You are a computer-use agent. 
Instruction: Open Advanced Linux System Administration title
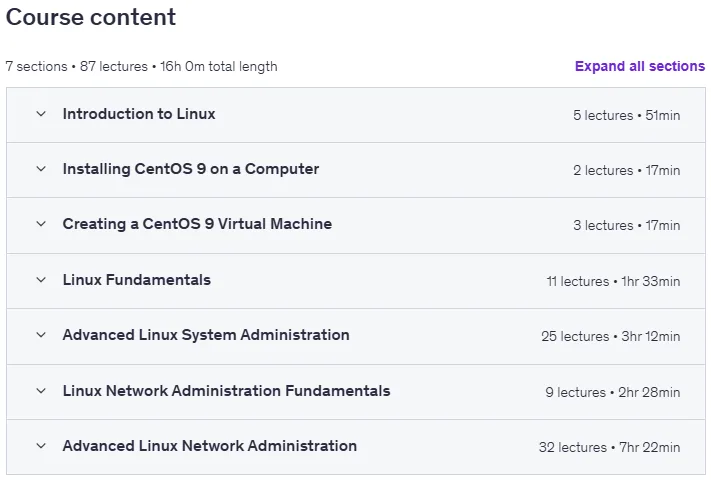[206, 335]
